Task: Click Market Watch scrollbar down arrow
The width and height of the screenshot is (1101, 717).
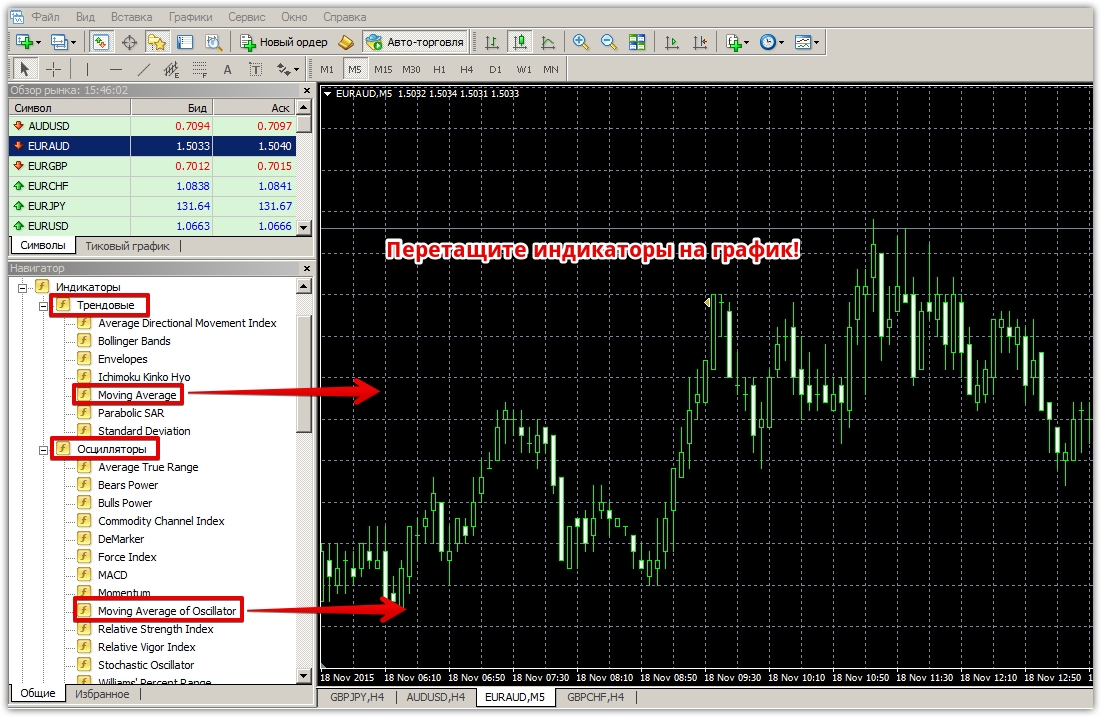Action: tap(304, 228)
